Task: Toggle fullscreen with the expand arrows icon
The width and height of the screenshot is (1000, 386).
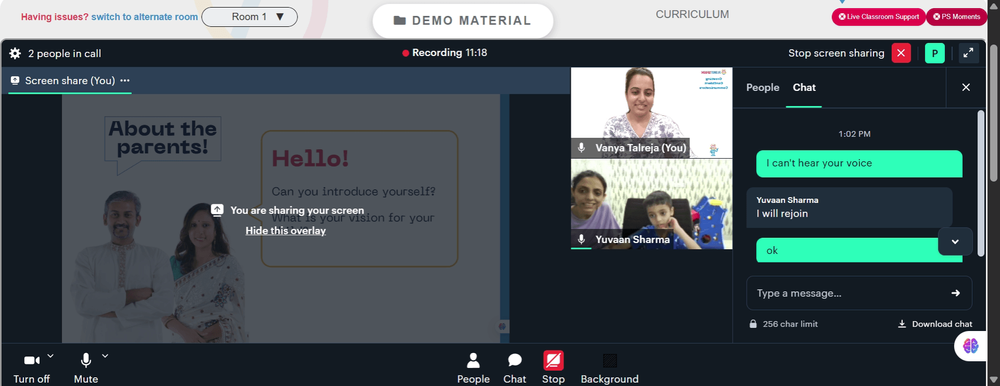Action: (968, 53)
